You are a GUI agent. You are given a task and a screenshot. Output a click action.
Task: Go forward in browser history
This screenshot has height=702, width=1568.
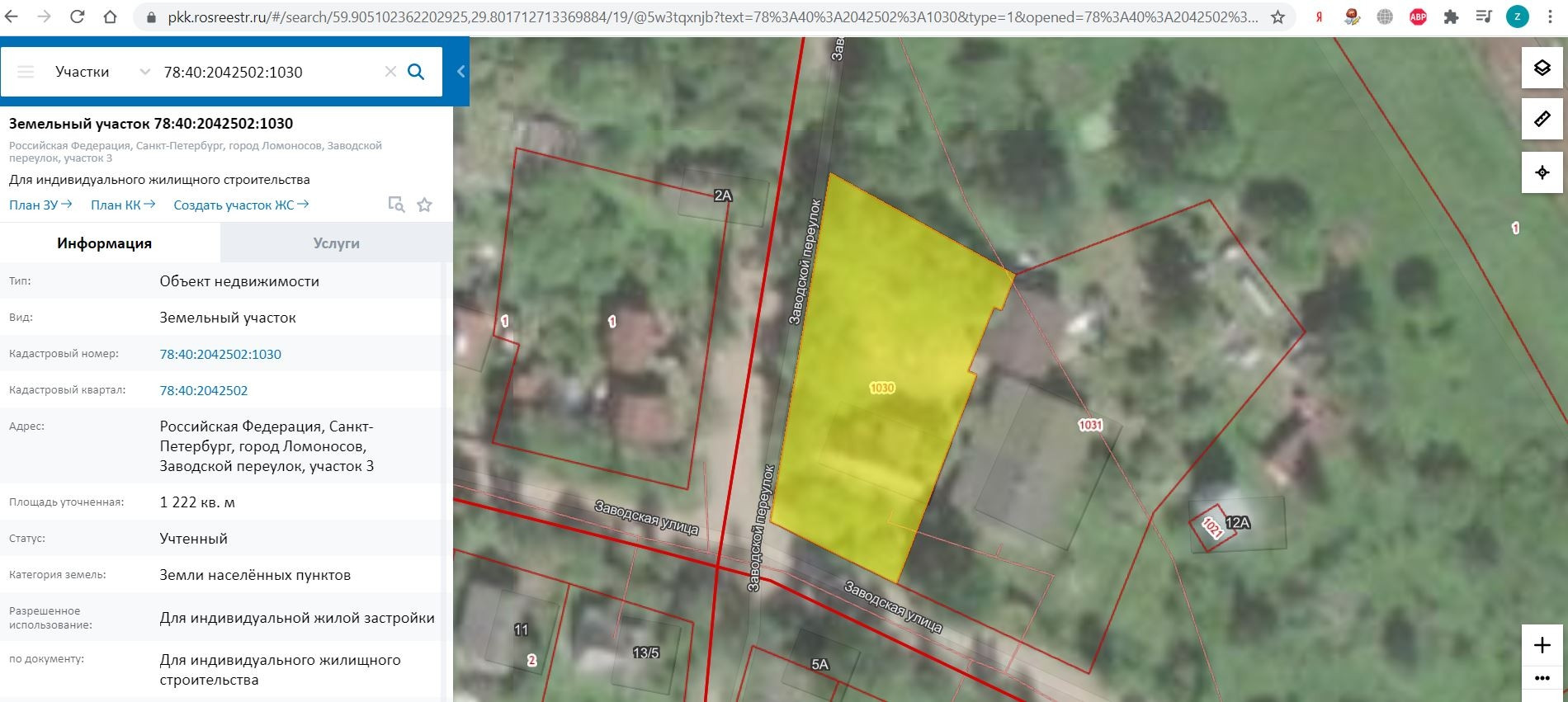[44, 16]
